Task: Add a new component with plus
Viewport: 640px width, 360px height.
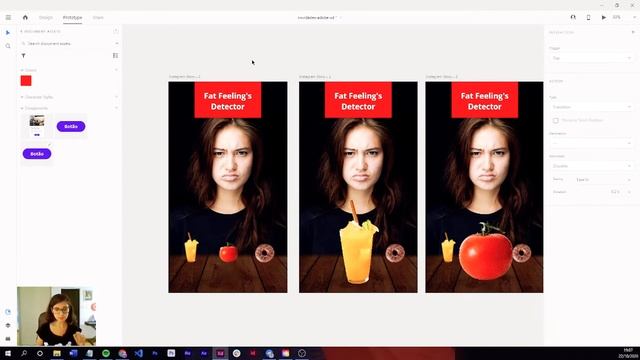Action: (x=116, y=108)
